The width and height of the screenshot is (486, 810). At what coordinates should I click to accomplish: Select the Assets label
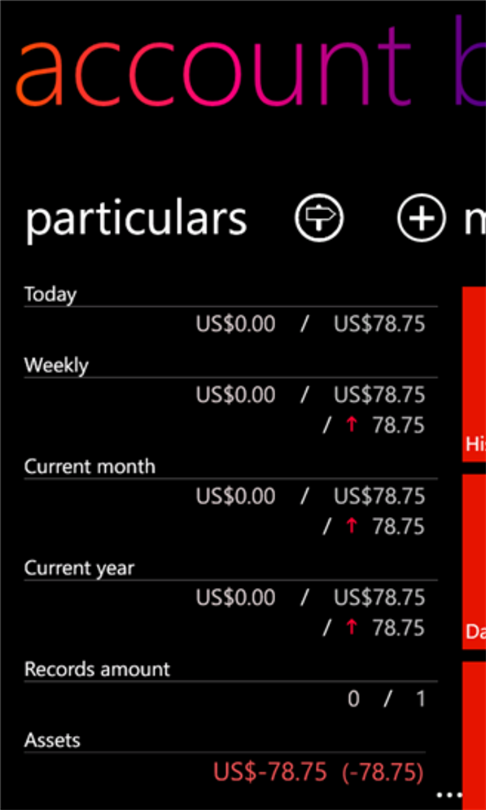point(52,740)
